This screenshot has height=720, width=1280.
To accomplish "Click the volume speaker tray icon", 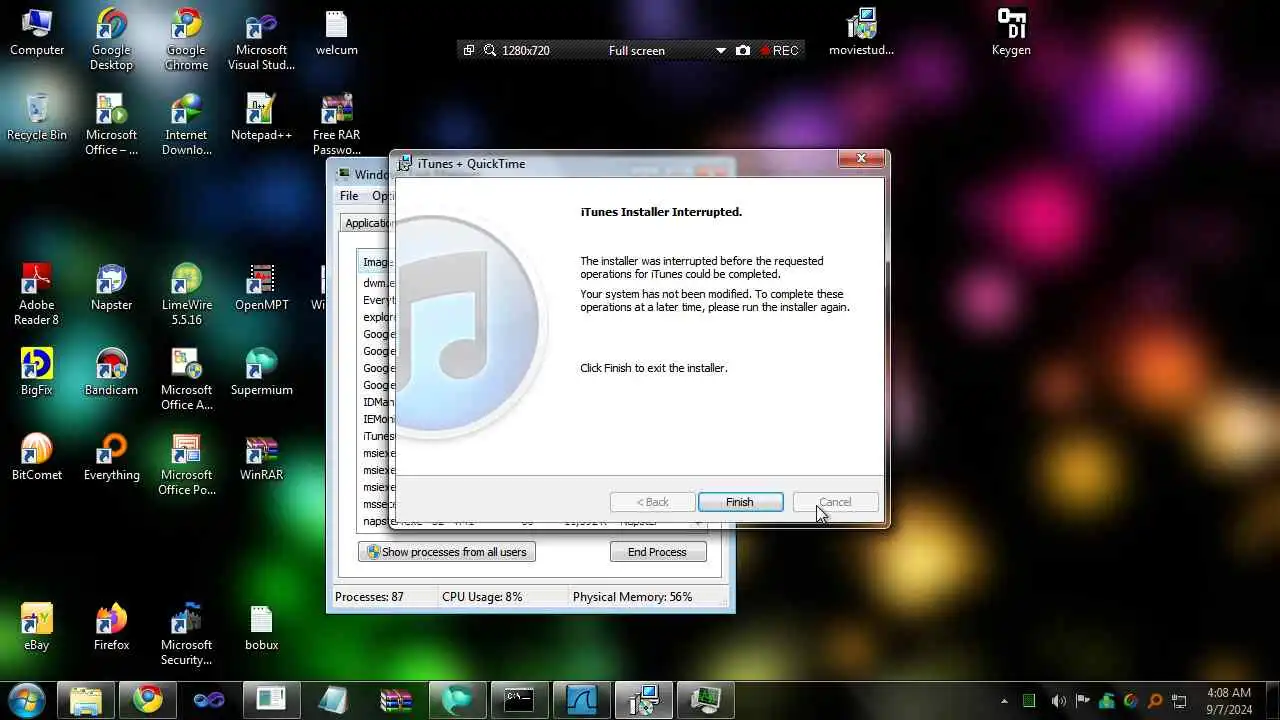I will (1058, 701).
